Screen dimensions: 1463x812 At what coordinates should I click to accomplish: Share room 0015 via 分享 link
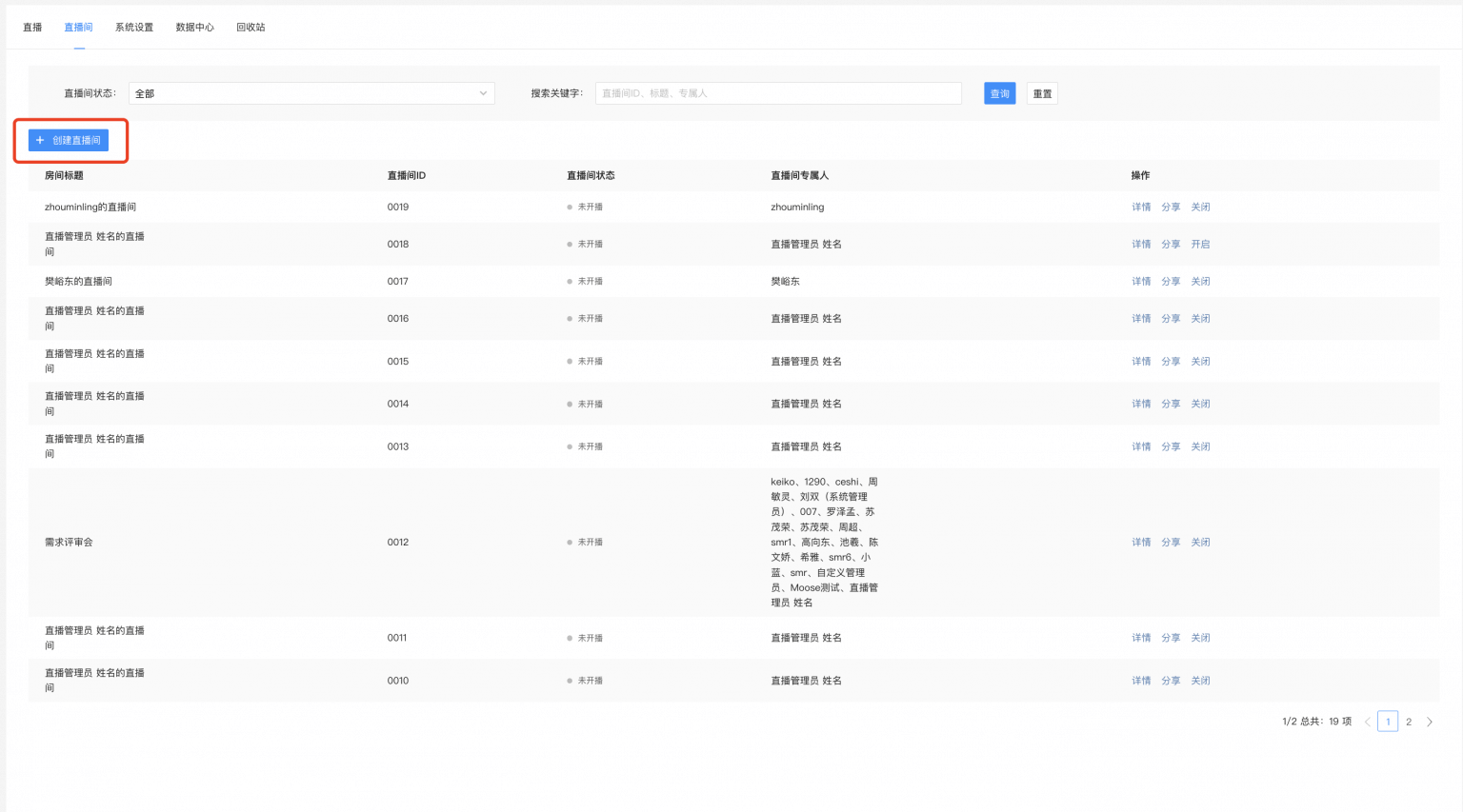coord(1171,361)
